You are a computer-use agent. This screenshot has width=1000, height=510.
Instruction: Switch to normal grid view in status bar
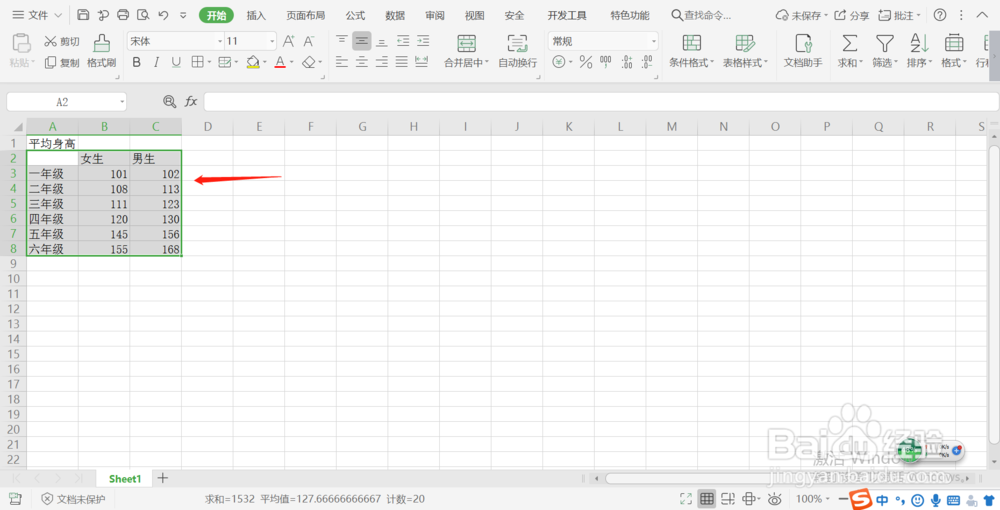(x=707, y=499)
